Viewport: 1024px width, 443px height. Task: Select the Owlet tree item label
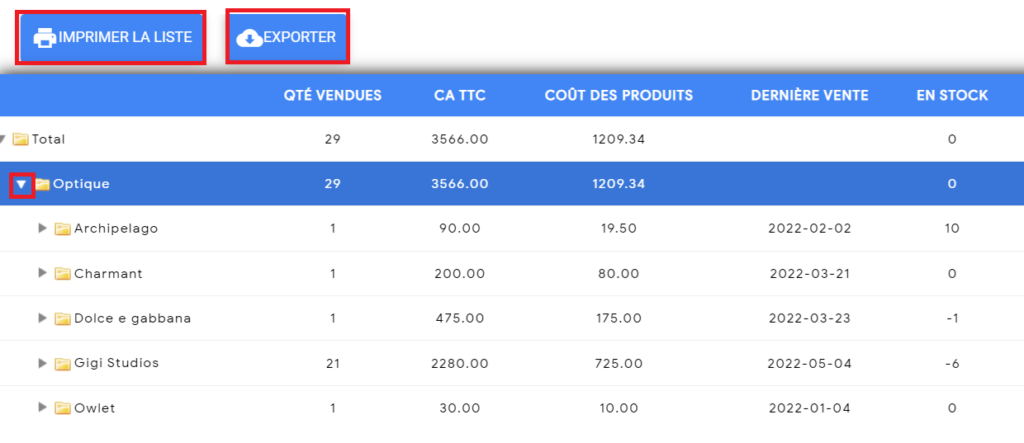point(95,408)
